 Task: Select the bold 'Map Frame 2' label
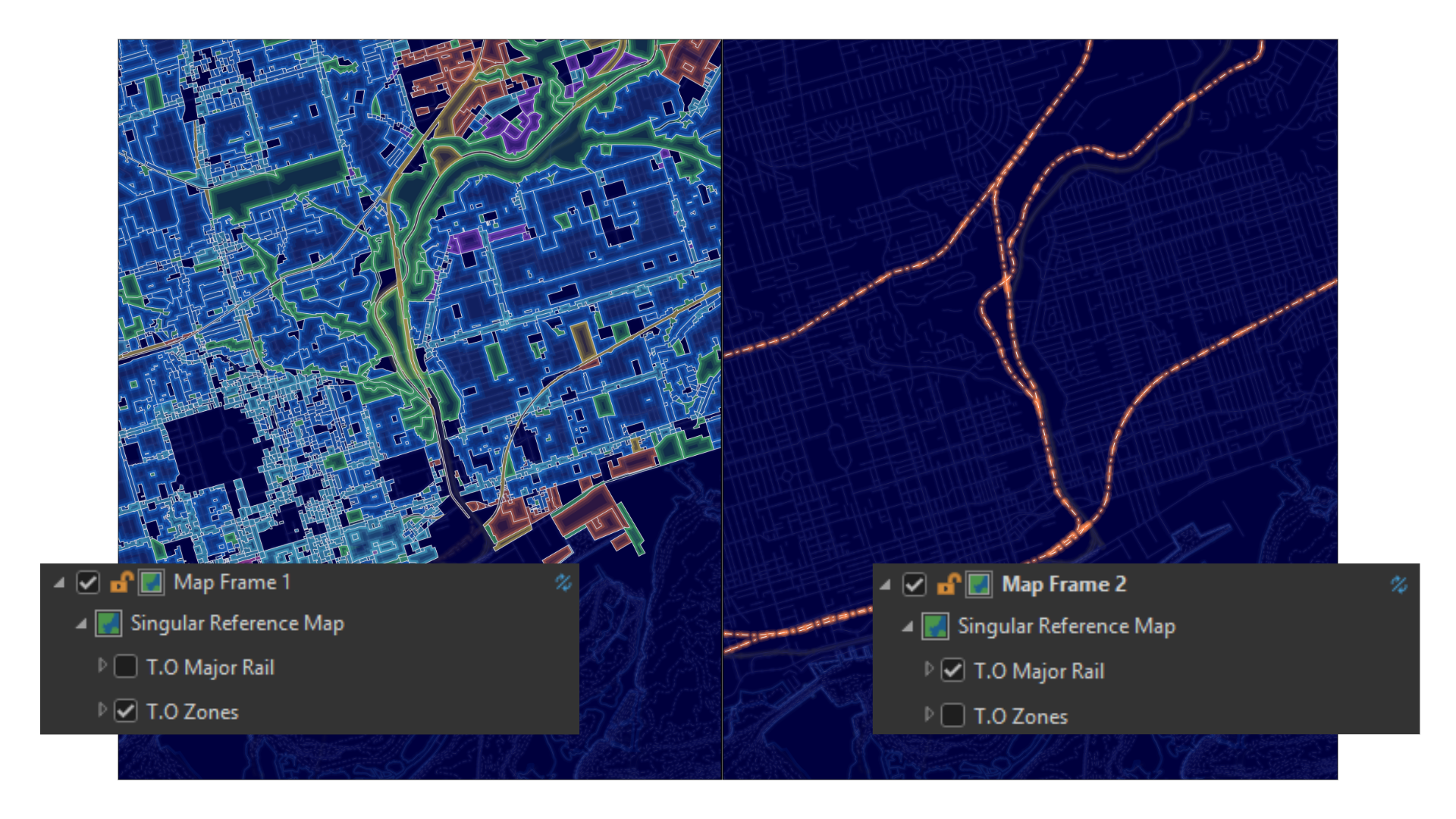tap(1064, 585)
